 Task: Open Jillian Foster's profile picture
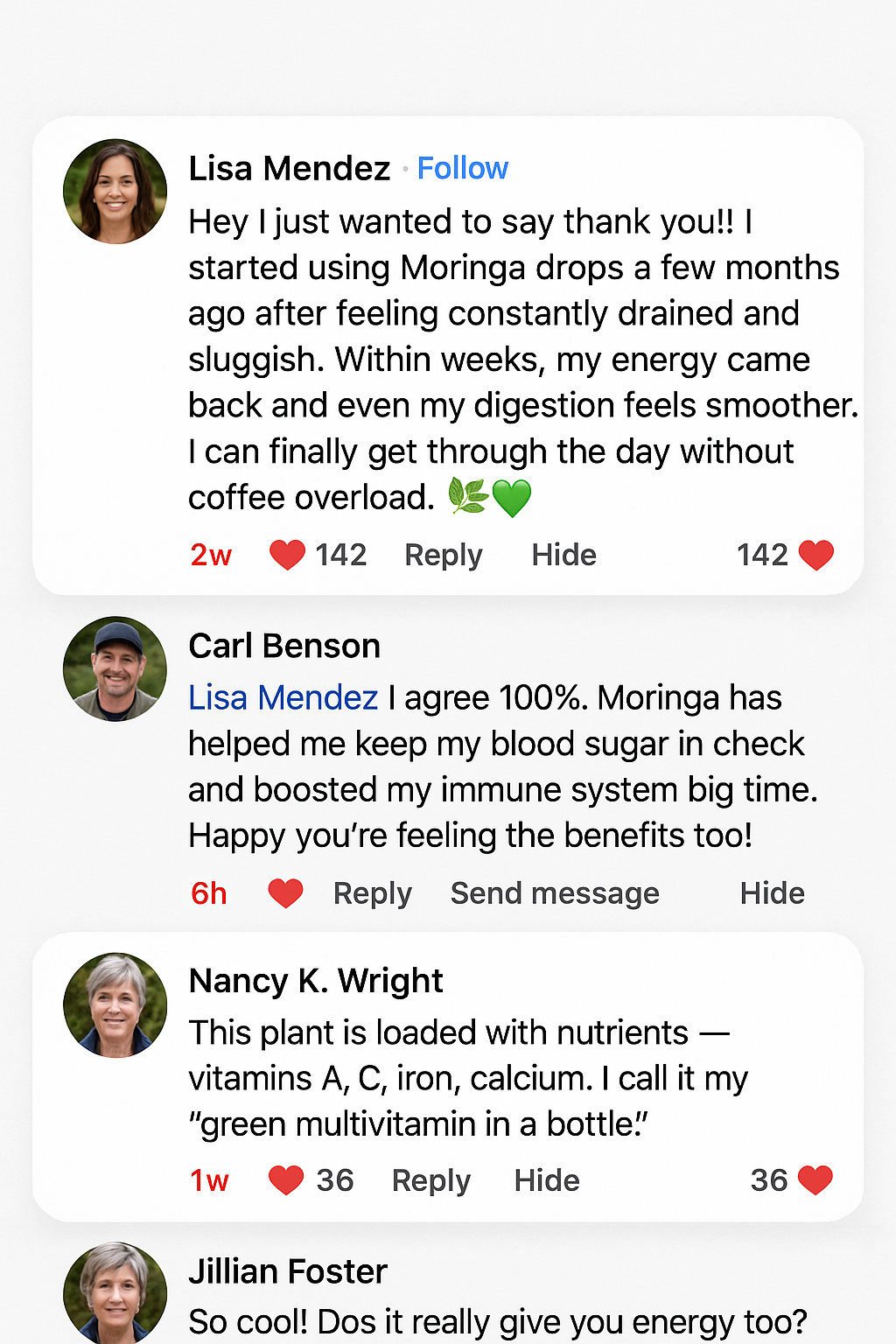tap(115, 1293)
